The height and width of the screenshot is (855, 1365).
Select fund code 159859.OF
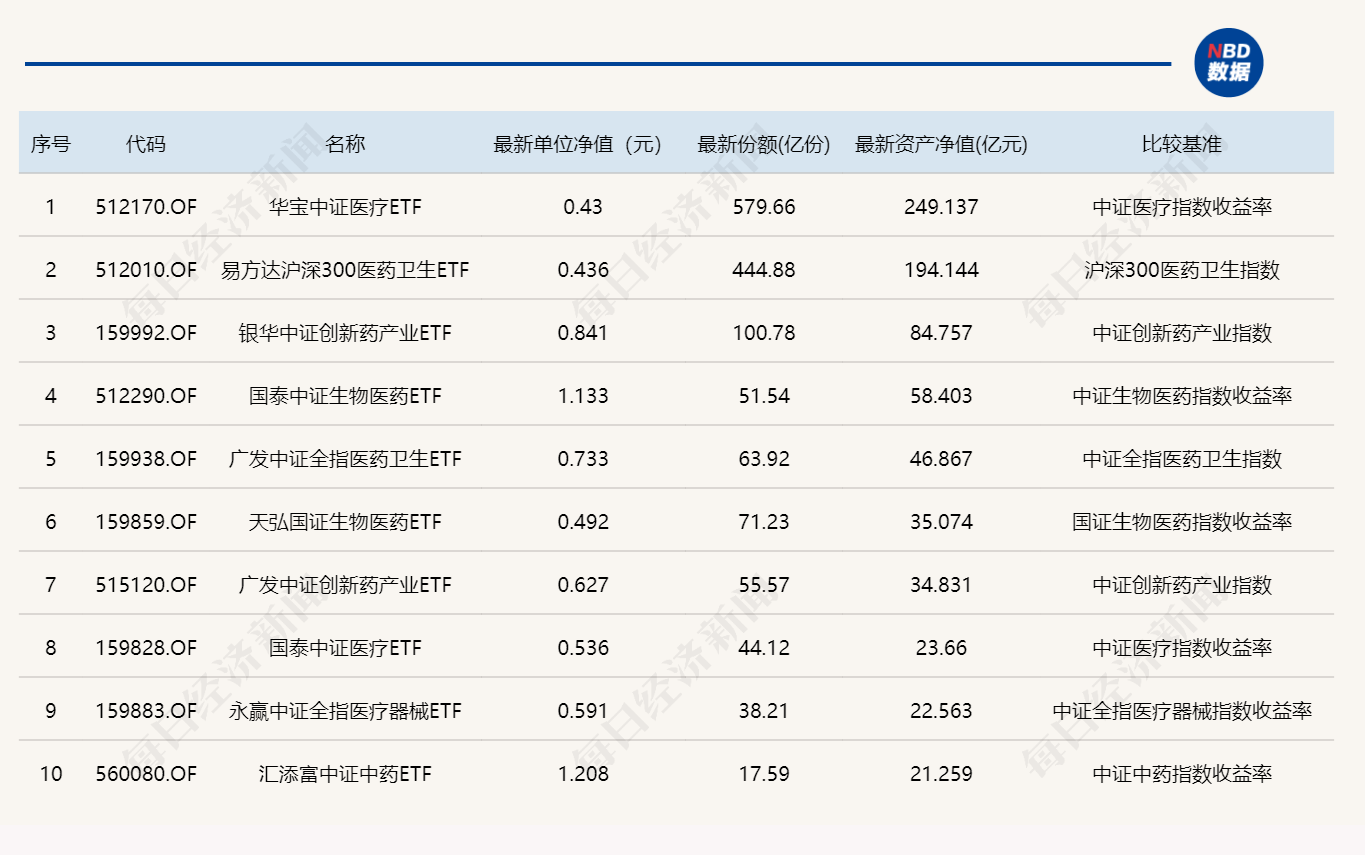click(146, 522)
